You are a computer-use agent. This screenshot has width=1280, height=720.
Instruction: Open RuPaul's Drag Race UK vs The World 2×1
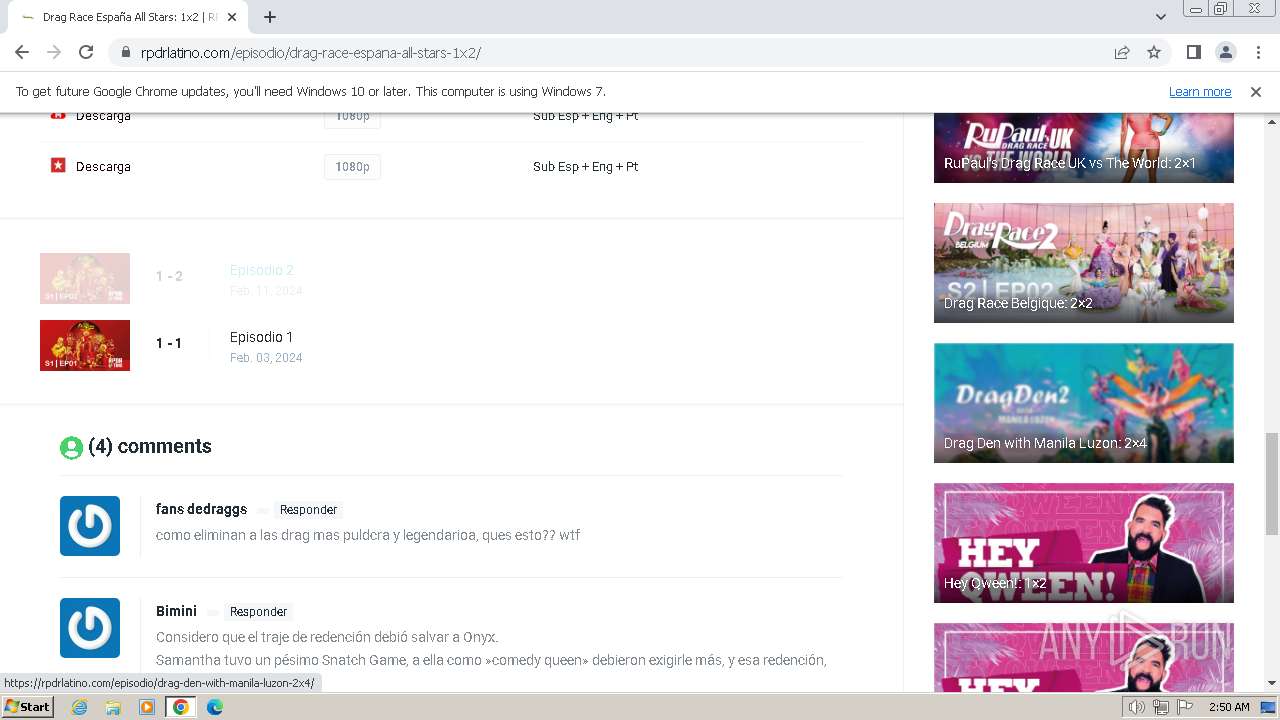coord(1083,148)
